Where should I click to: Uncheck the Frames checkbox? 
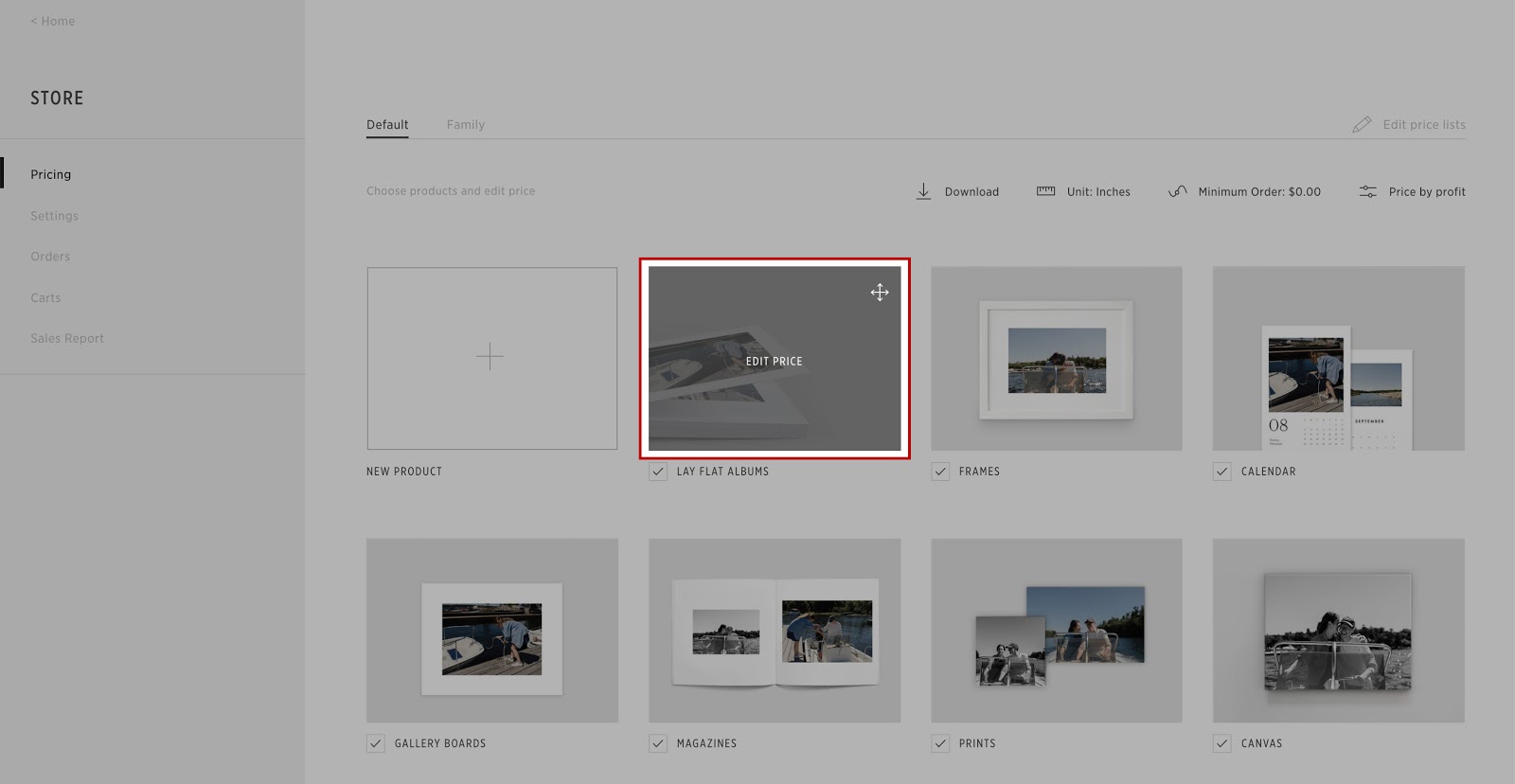coord(940,472)
